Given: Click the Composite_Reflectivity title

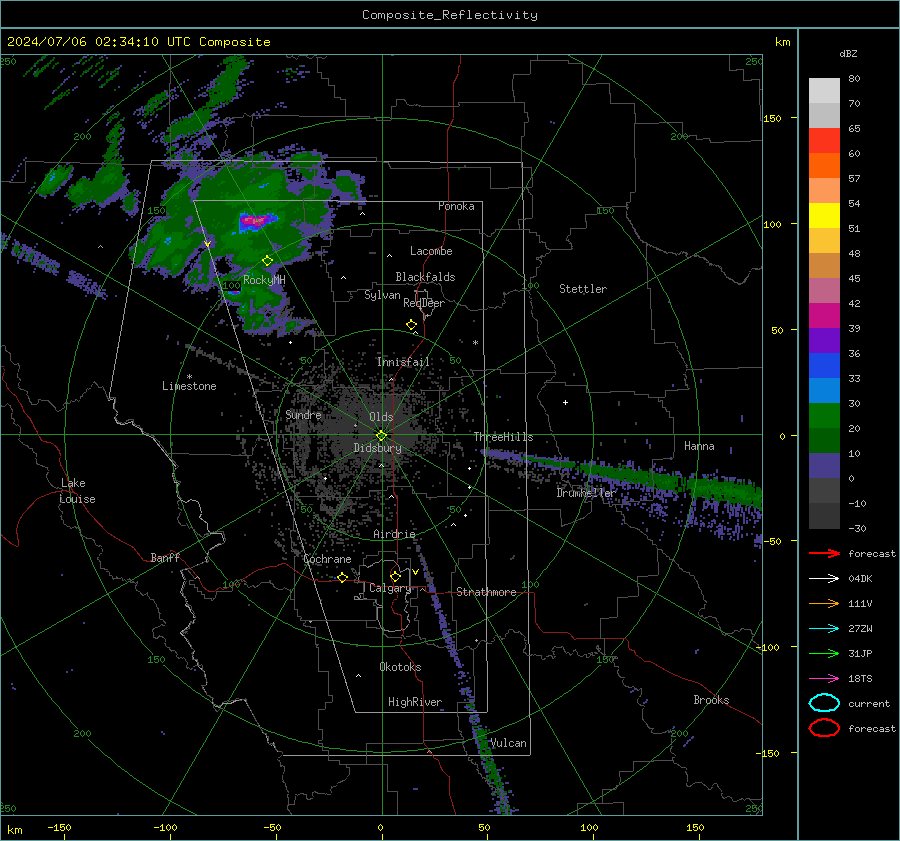Looking at the screenshot, I should tap(449, 15).
